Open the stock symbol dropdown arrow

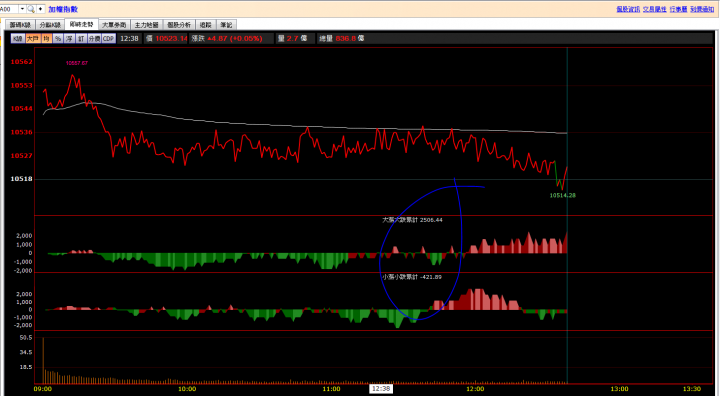coord(22,9)
